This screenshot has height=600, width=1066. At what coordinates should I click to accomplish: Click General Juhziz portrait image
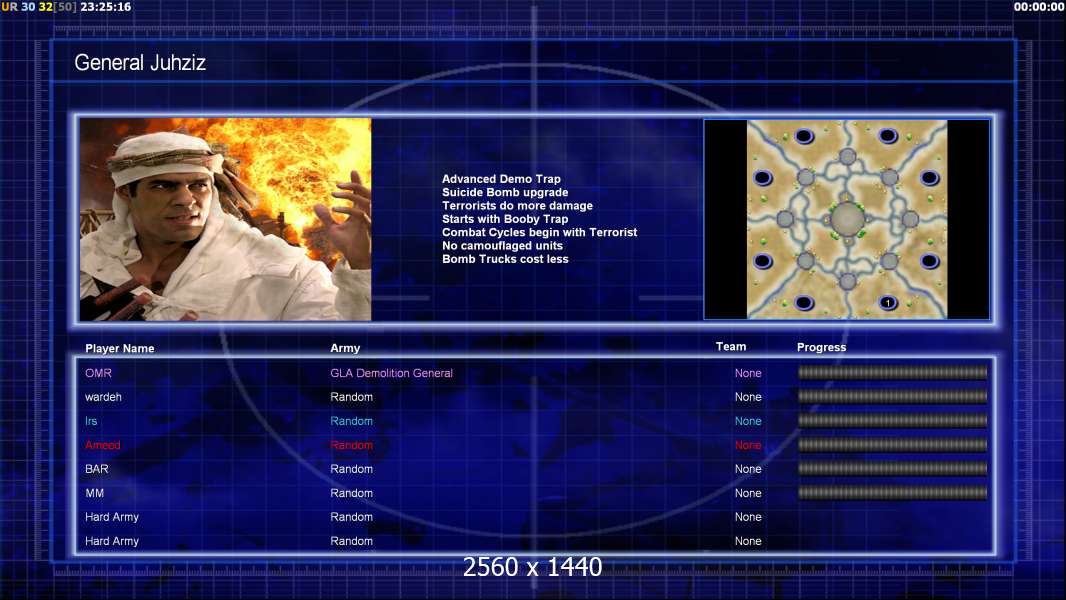point(226,219)
